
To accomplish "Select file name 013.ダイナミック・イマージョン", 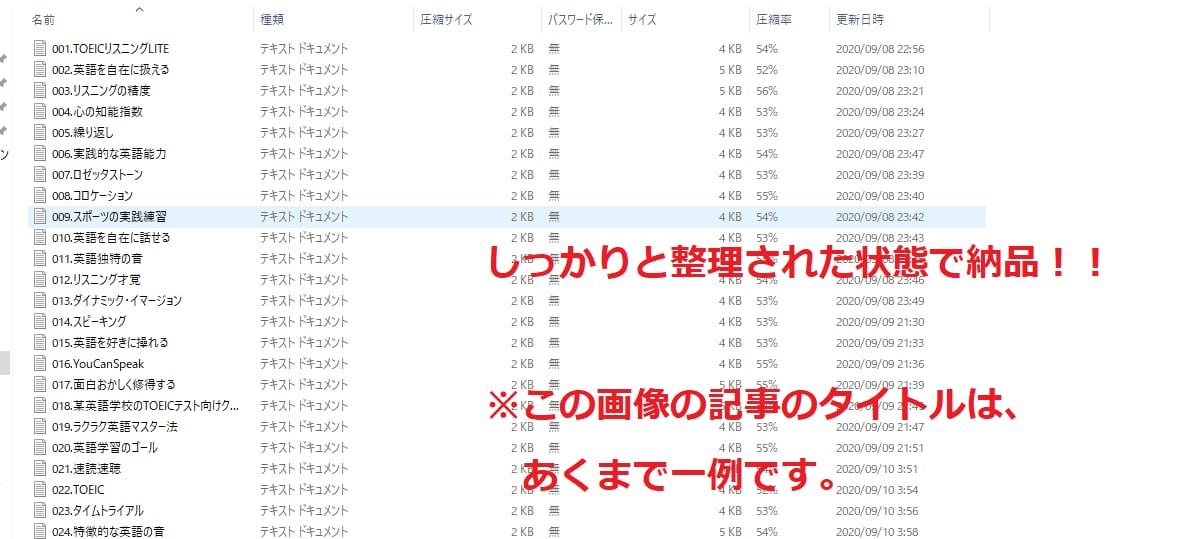I will tap(117, 300).
